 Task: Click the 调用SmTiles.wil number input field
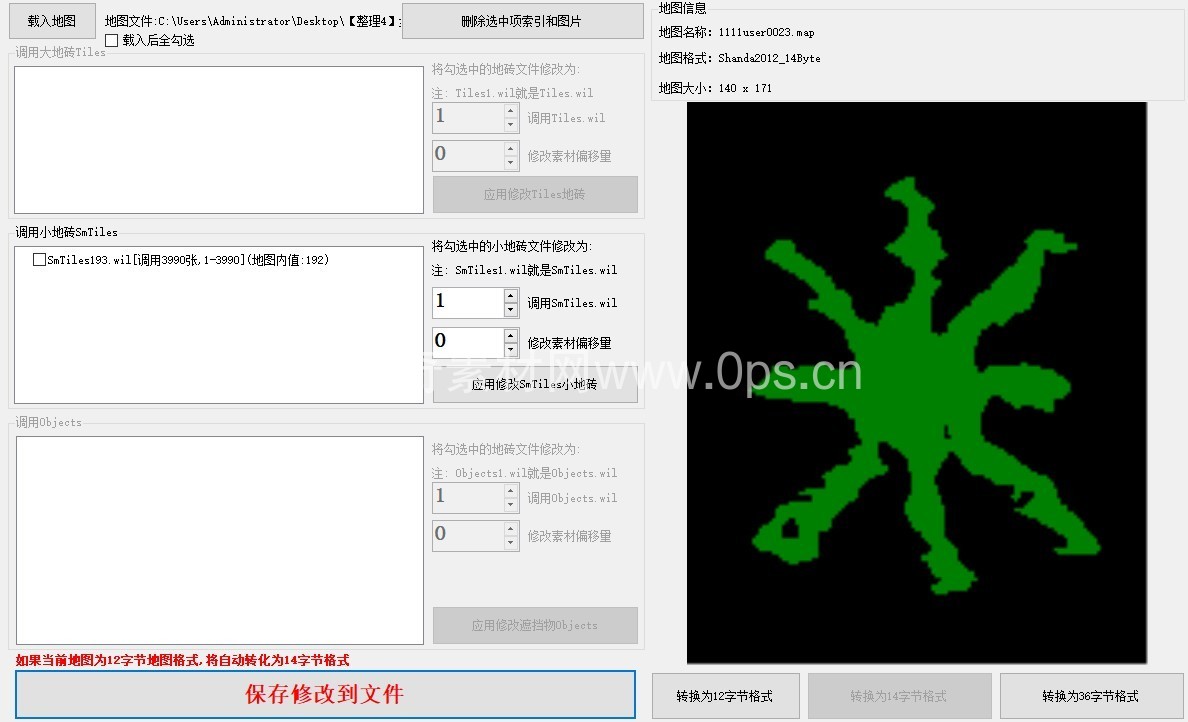tap(467, 302)
